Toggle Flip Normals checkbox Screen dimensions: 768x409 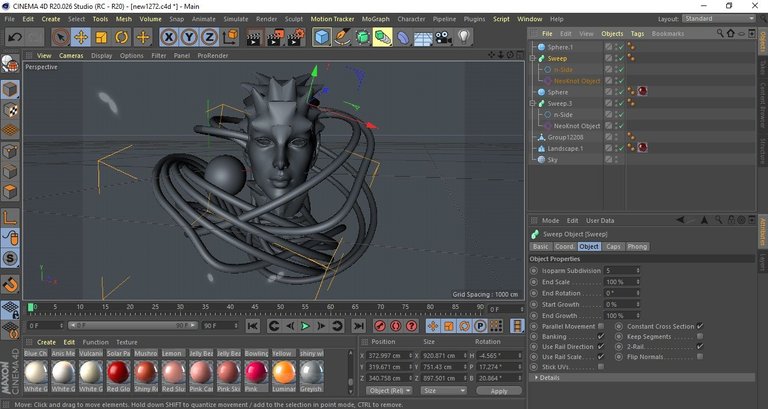pos(700,357)
